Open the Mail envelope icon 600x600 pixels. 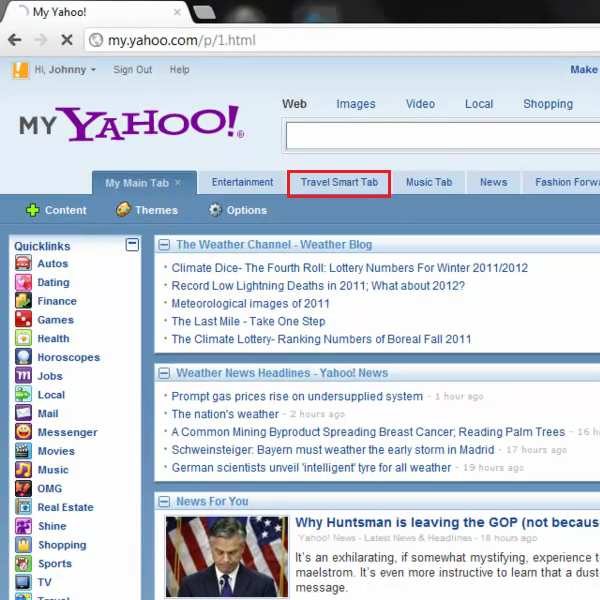tap(23, 413)
